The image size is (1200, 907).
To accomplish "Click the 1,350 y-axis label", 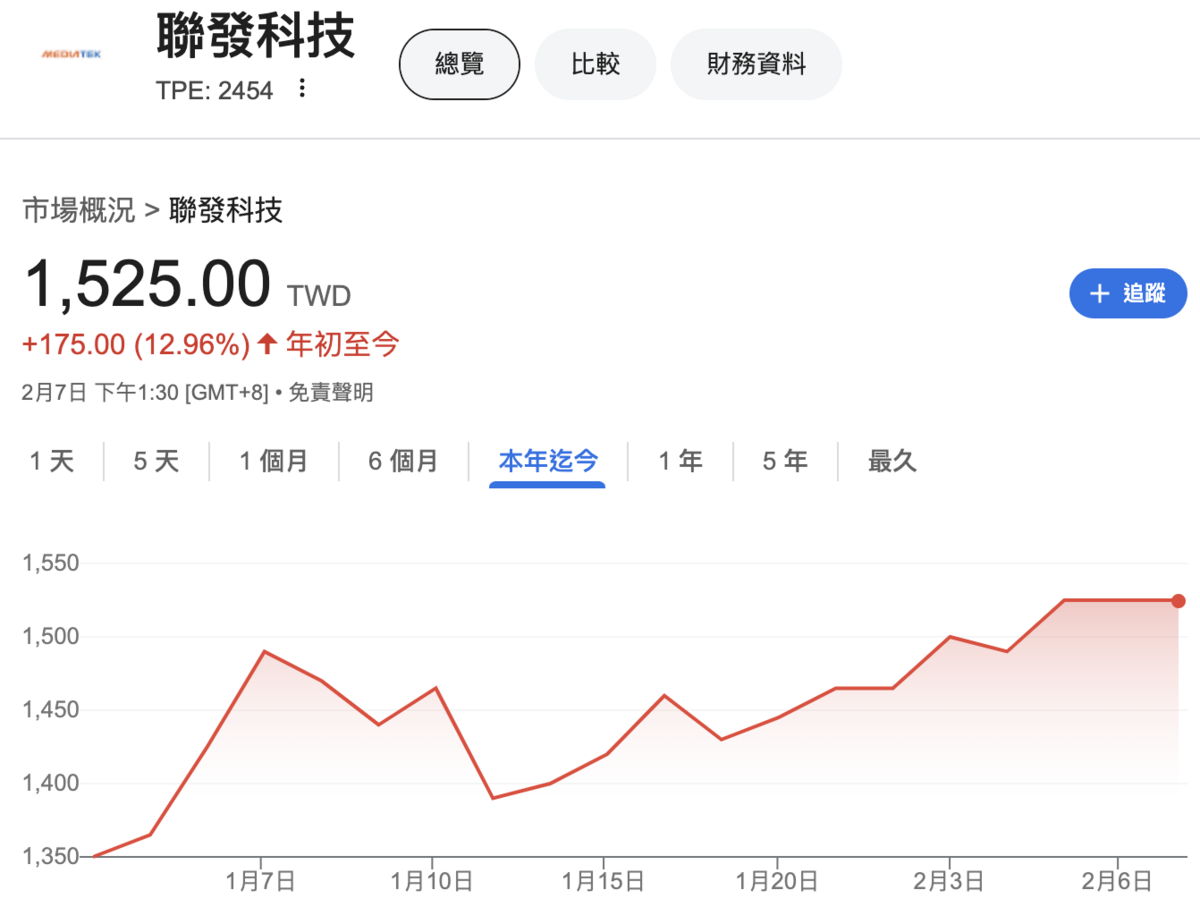I will tap(50, 857).
